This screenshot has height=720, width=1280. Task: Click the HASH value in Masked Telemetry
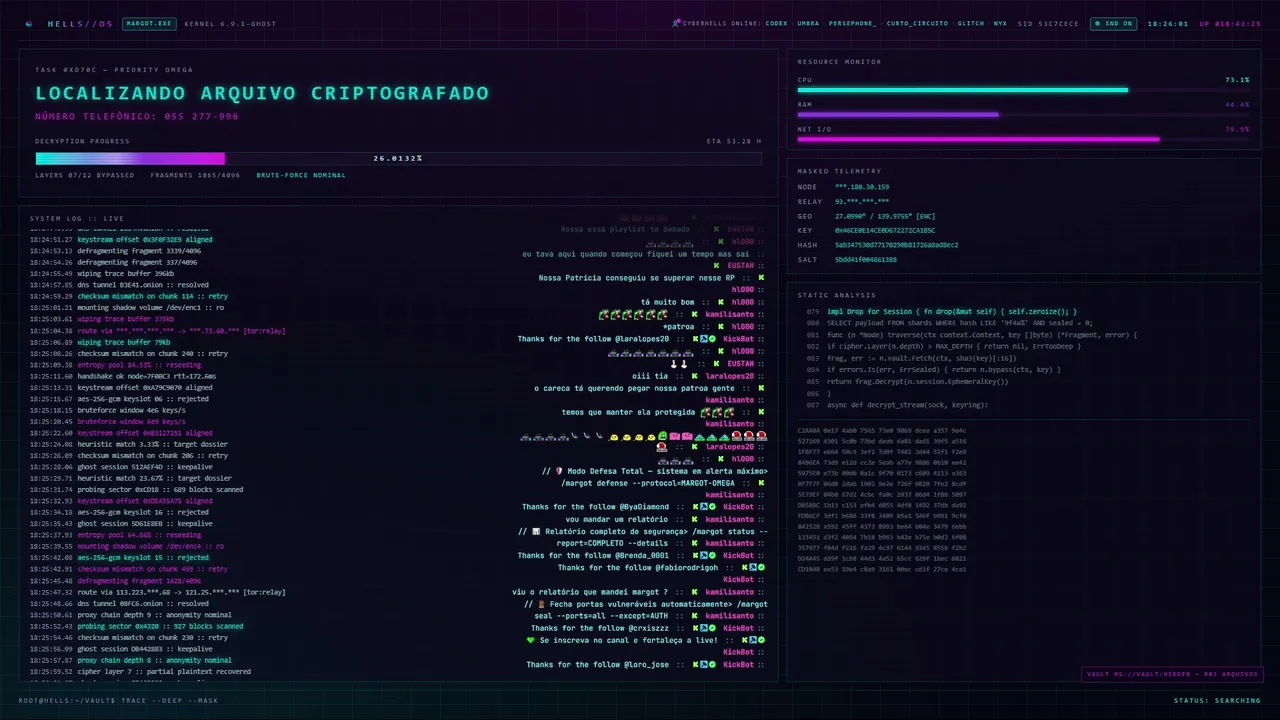pyautogui.click(x=896, y=245)
